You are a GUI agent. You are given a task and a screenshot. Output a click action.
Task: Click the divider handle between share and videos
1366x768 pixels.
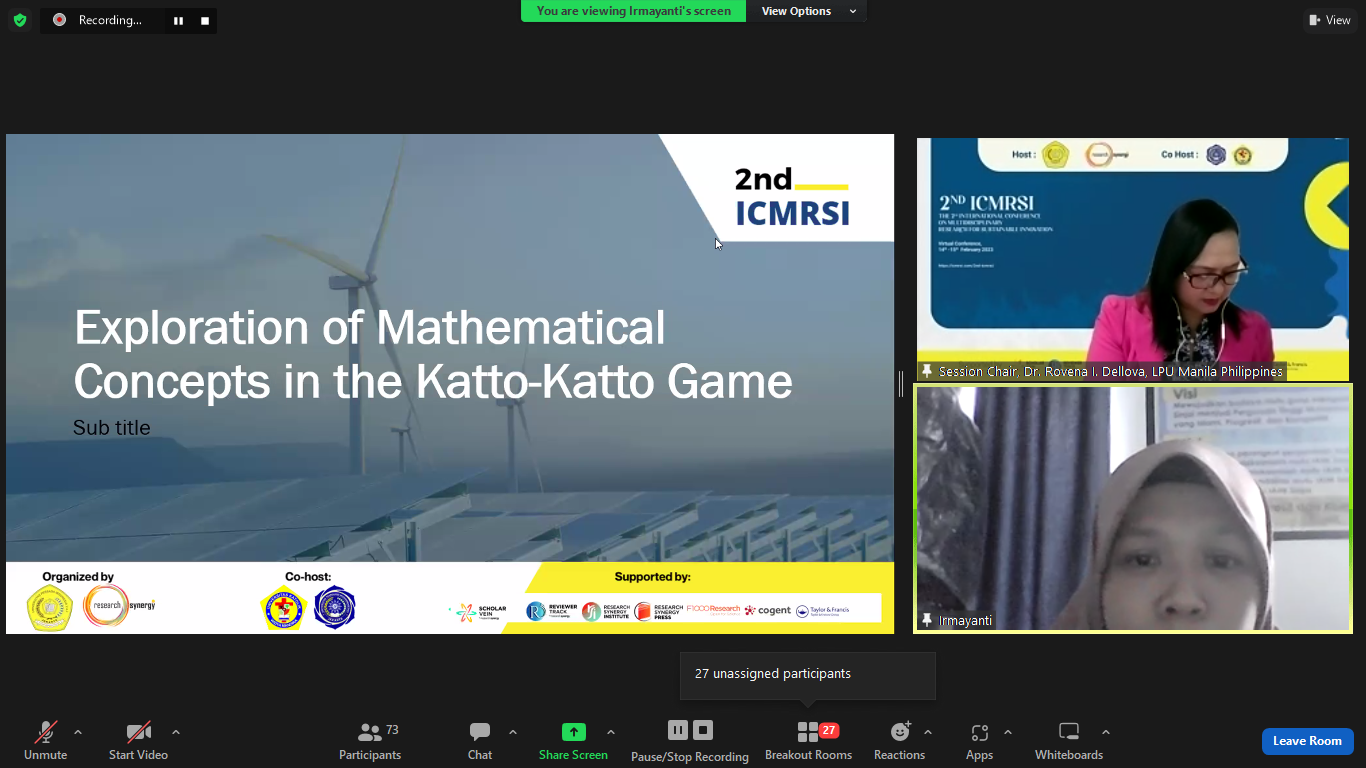pyautogui.click(x=901, y=383)
